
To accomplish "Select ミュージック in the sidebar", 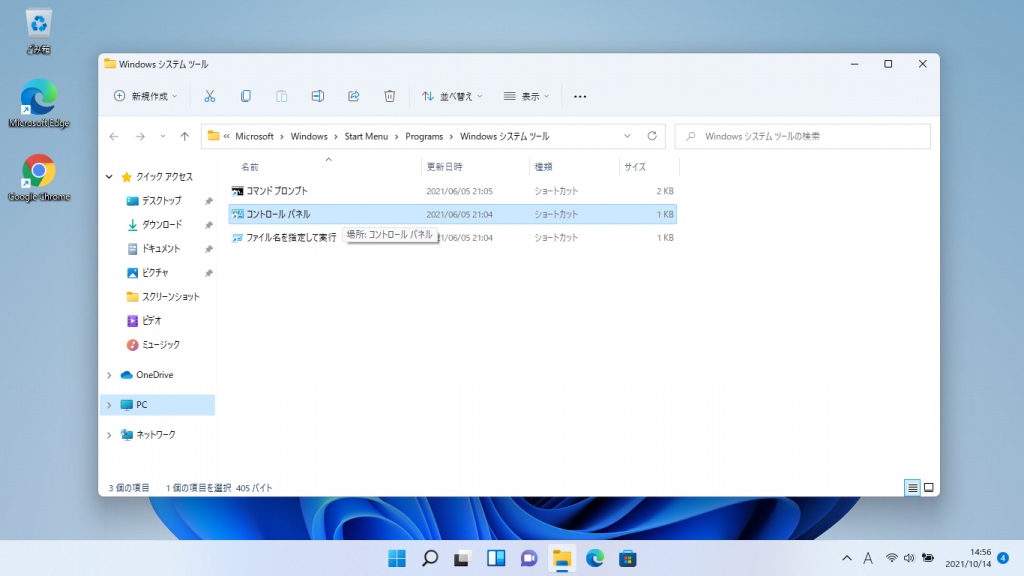I will coord(161,345).
